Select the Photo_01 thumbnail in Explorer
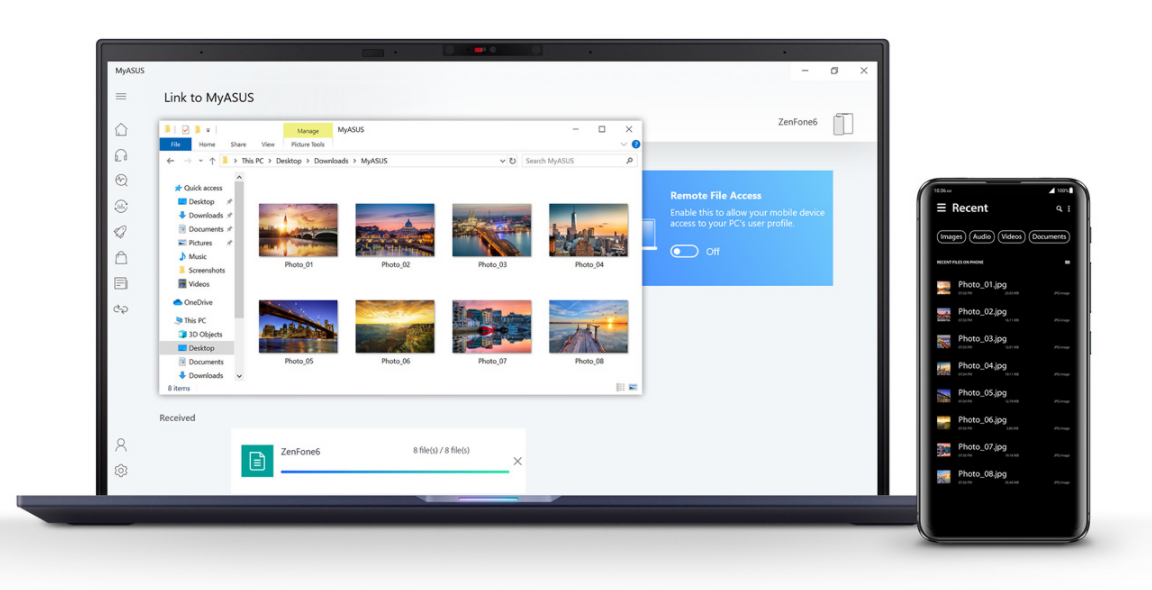Screen dimensions: 1152x590 (x=298, y=230)
